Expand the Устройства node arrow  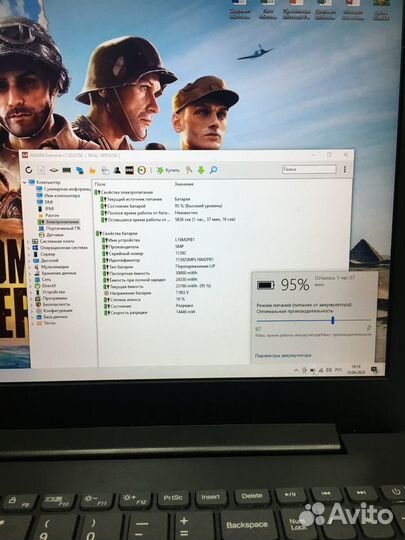pyautogui.click(x=31, y=292)
